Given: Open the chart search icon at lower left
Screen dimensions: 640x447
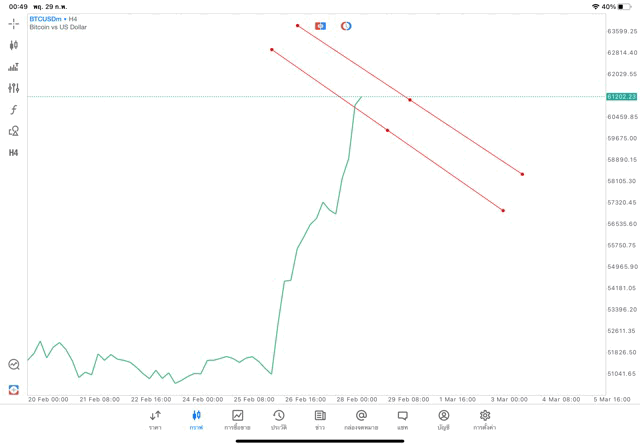Looking at the screenshot, I should point(13,365).
